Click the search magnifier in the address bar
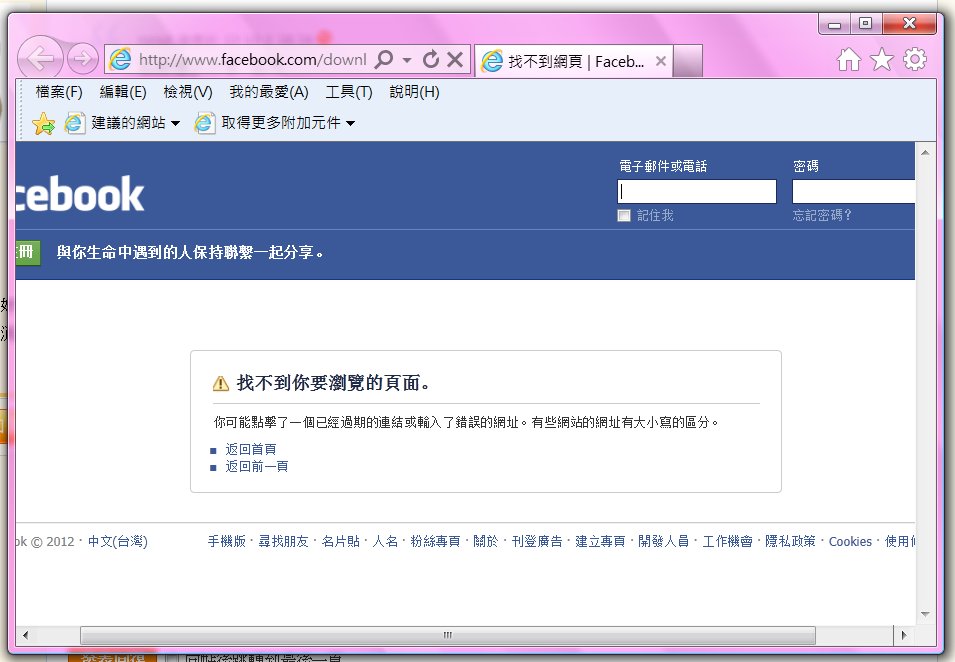Image resolution: width=955 pixels, height=662 pixels. click(x=384, y=59)
